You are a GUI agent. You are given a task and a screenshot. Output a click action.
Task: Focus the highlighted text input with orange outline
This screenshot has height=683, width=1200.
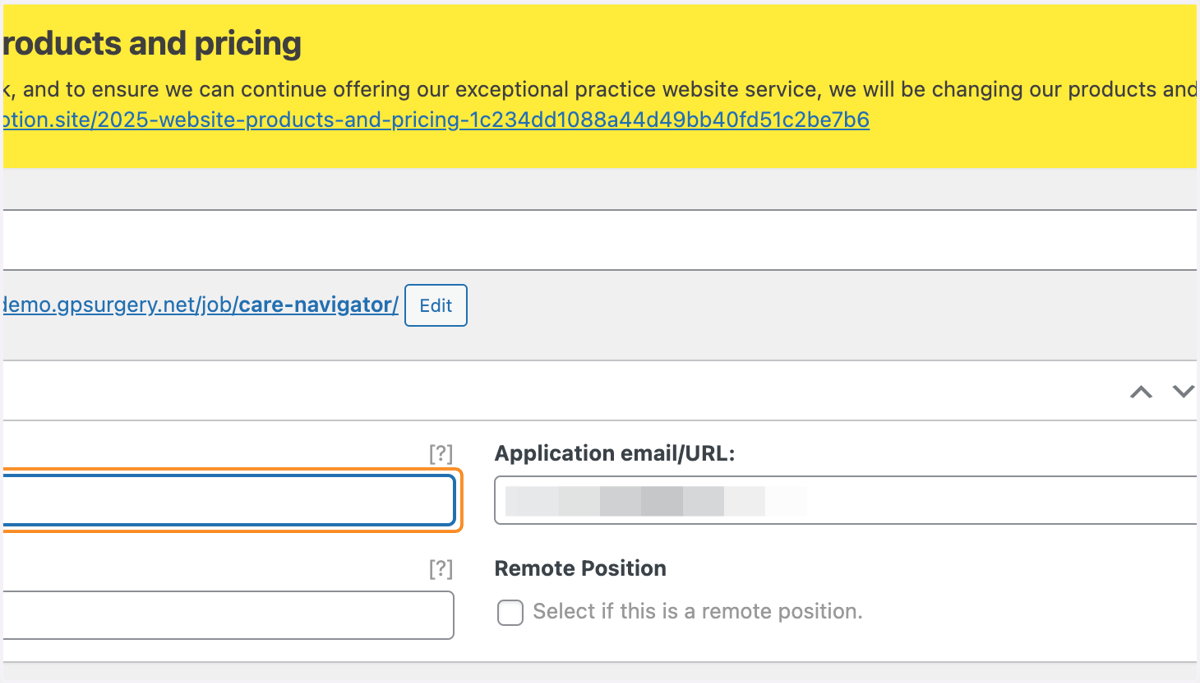[x=229, y=500]
